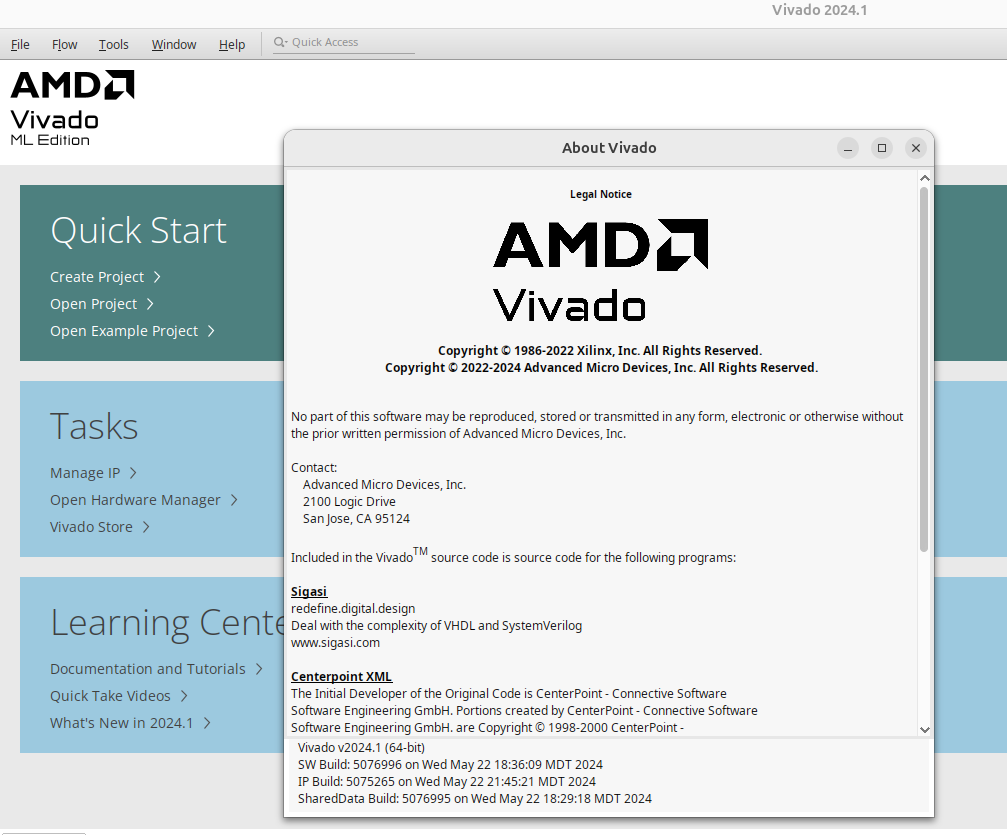Click the About dialog vertical scrollbar thumb

(924, 369)
